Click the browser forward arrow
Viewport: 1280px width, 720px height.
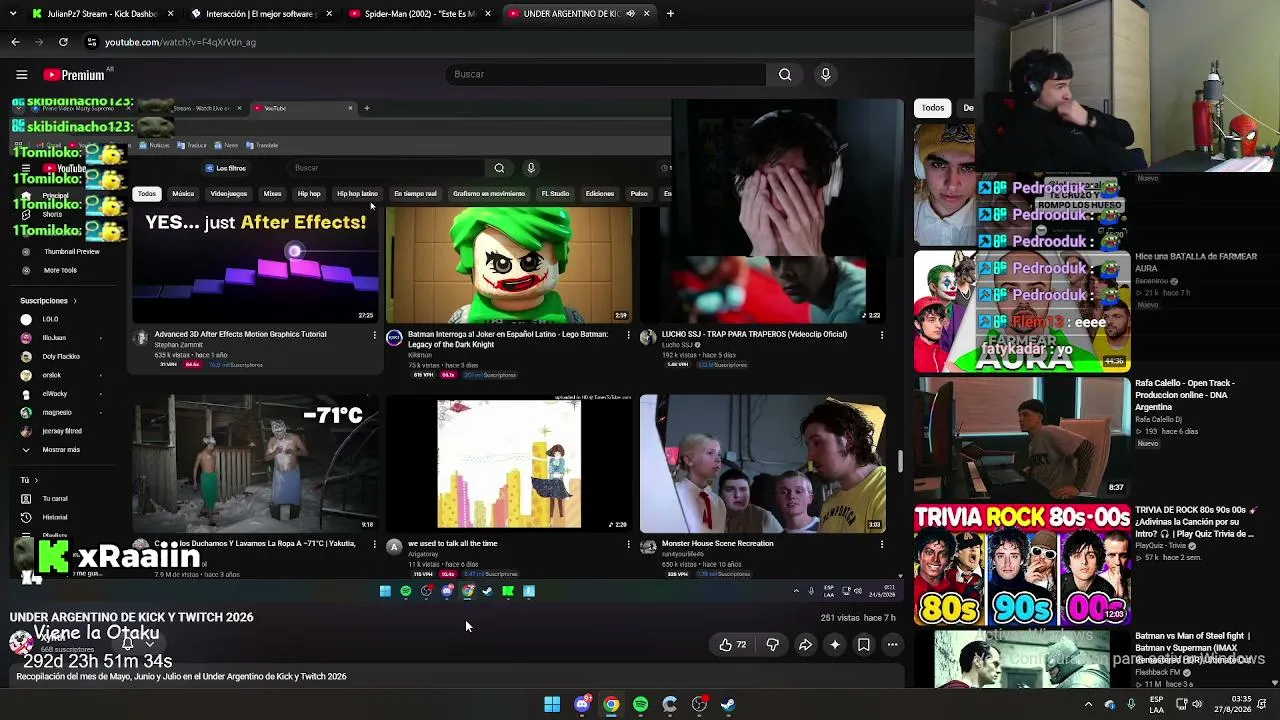[39, 42]
